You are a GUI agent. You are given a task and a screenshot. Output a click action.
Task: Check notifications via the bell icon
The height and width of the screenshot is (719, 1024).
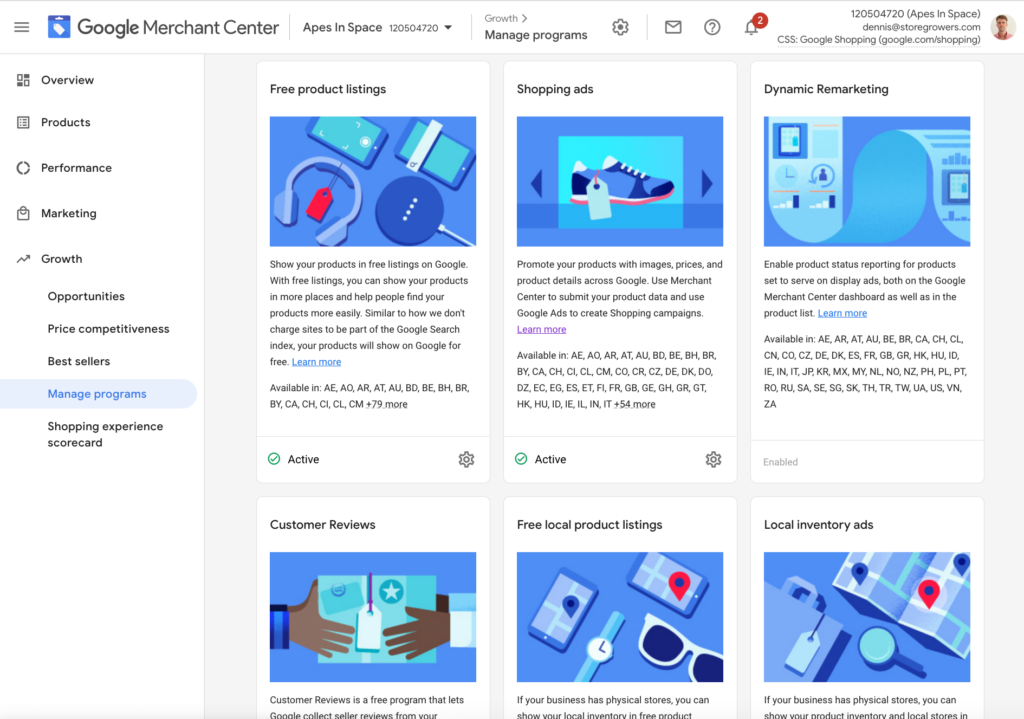pos(753,27)
